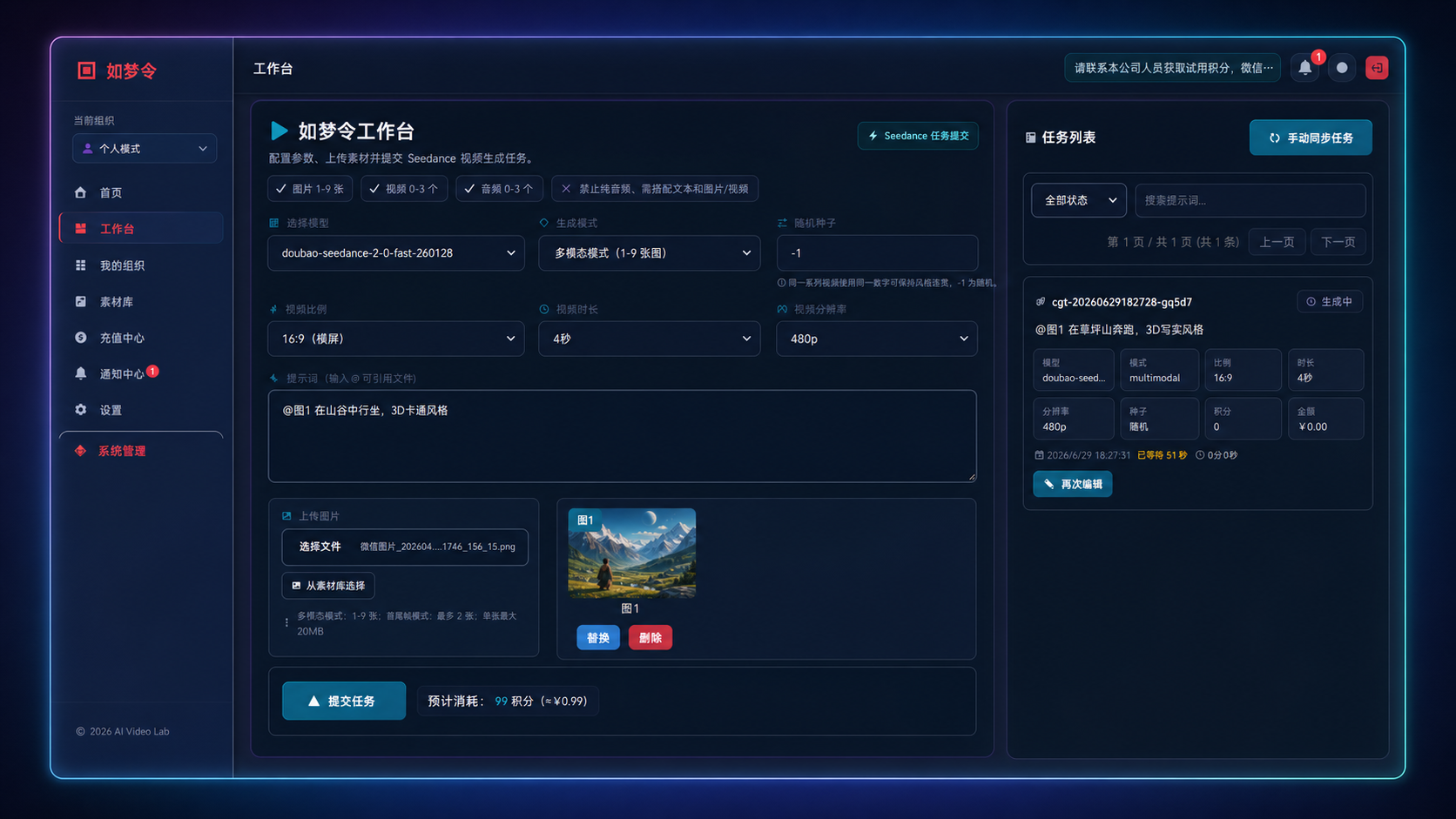Click the 上一页 pagination button
The width and height of the screenshot is (1456, 819).
click(x=1277, y=242)
